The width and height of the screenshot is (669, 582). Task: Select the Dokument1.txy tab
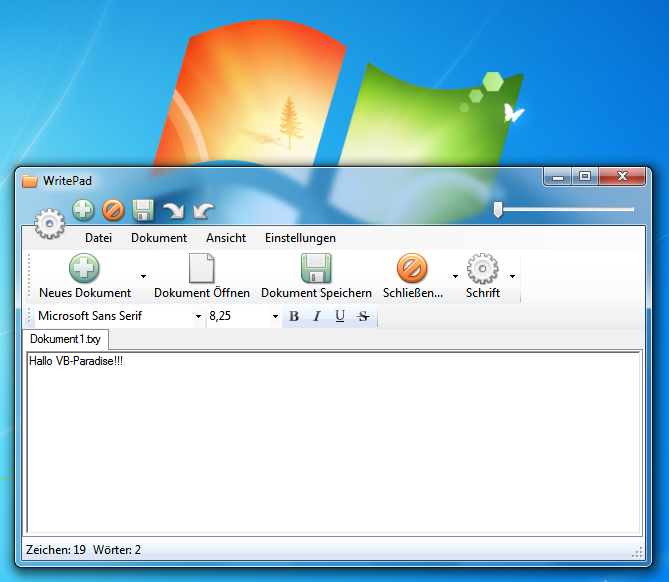[x=65, y=339]
